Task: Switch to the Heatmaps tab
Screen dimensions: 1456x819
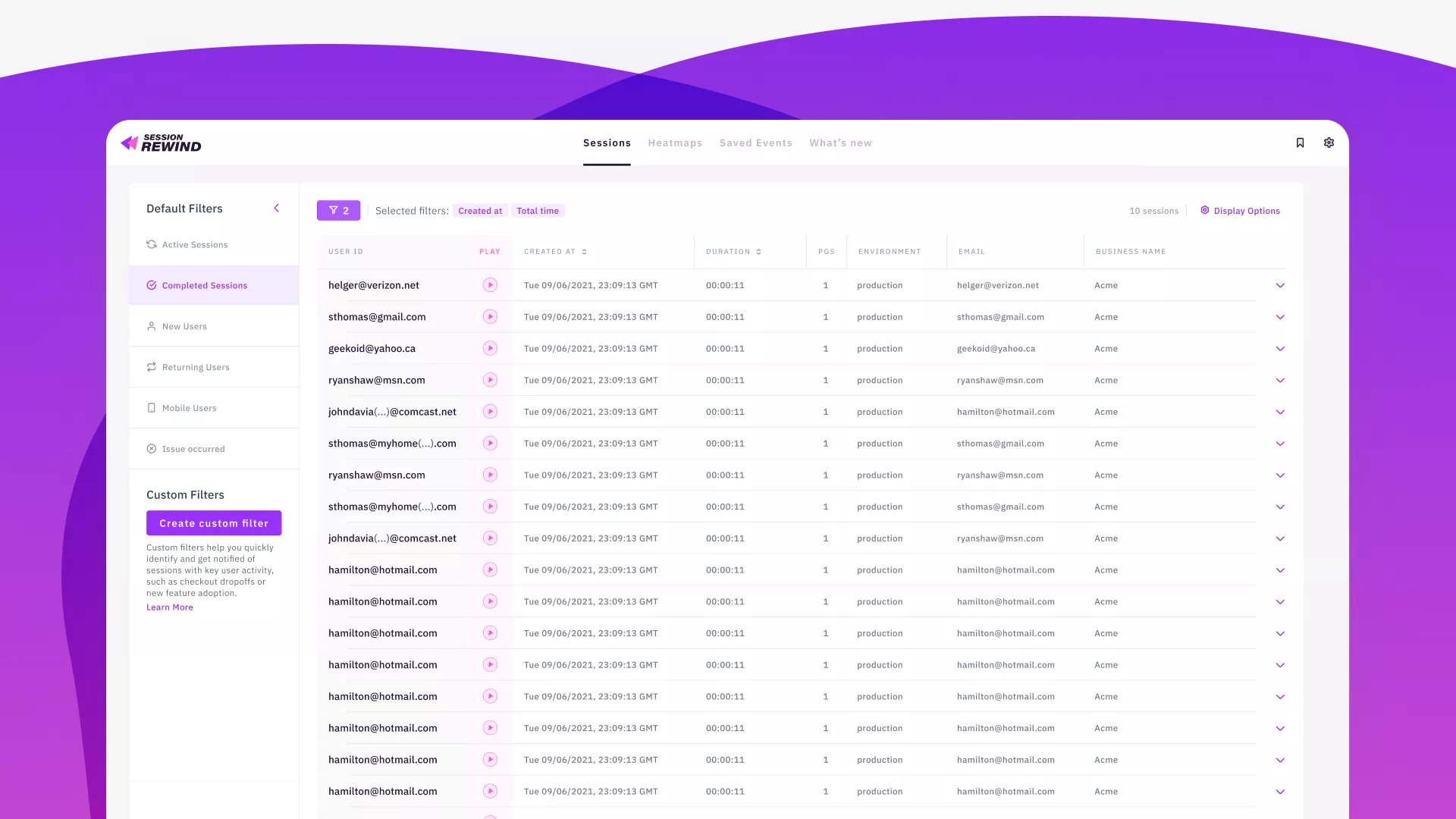Action: (x=675, y=143)
